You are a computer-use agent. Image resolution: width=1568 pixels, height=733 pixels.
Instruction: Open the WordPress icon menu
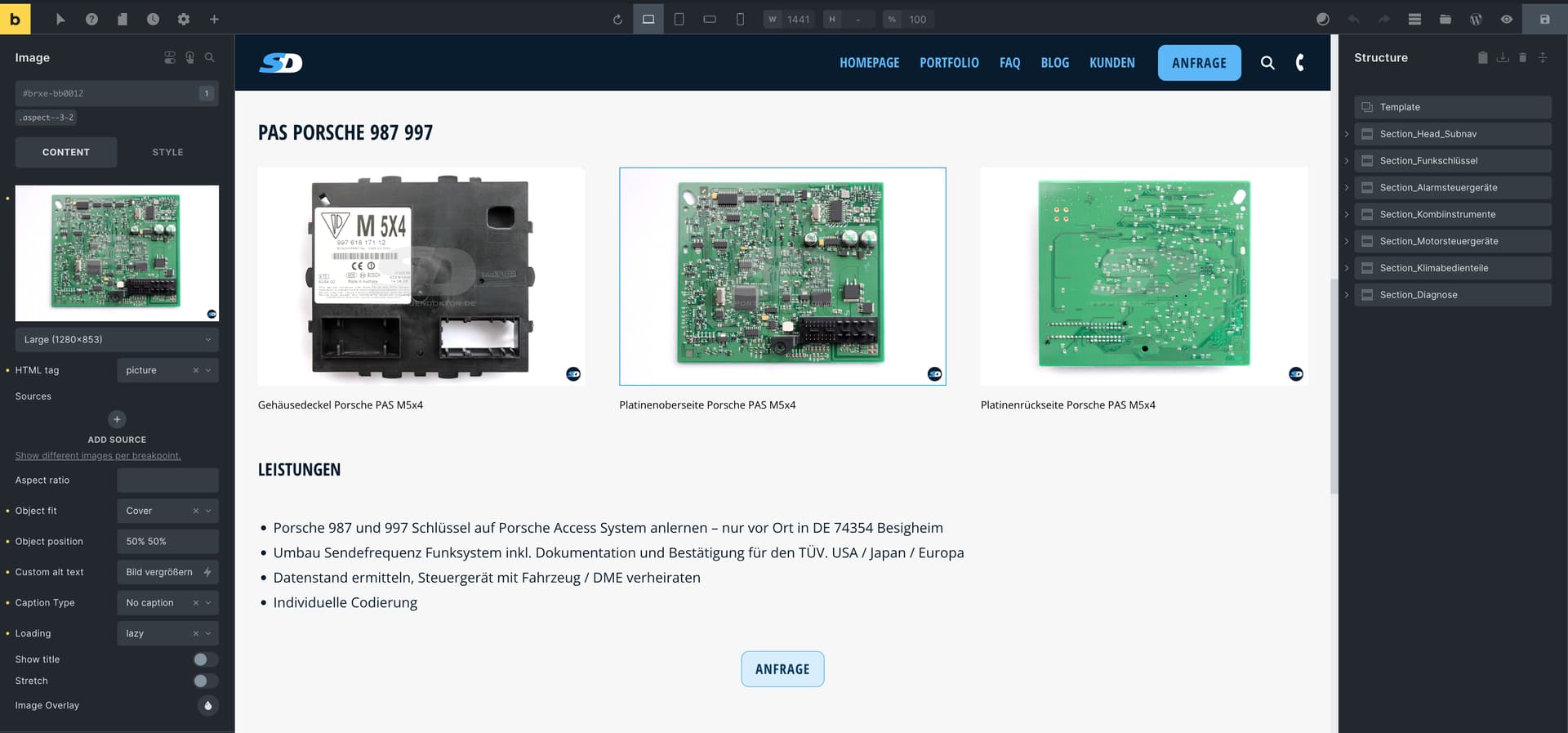coord(1476,19)
